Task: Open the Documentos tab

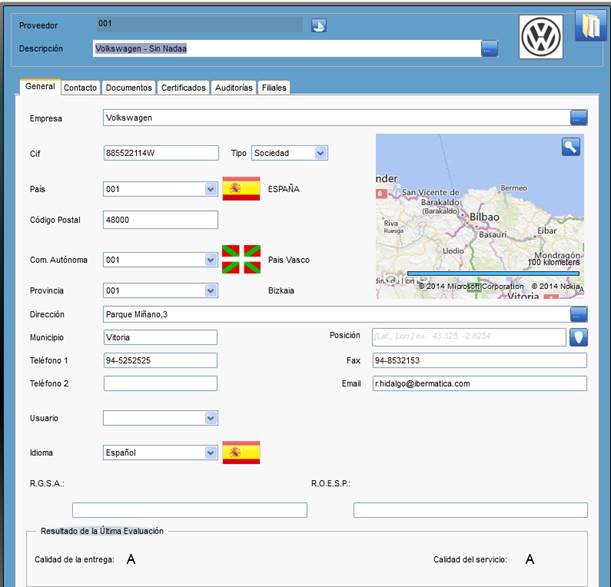Action: (129, 88)
